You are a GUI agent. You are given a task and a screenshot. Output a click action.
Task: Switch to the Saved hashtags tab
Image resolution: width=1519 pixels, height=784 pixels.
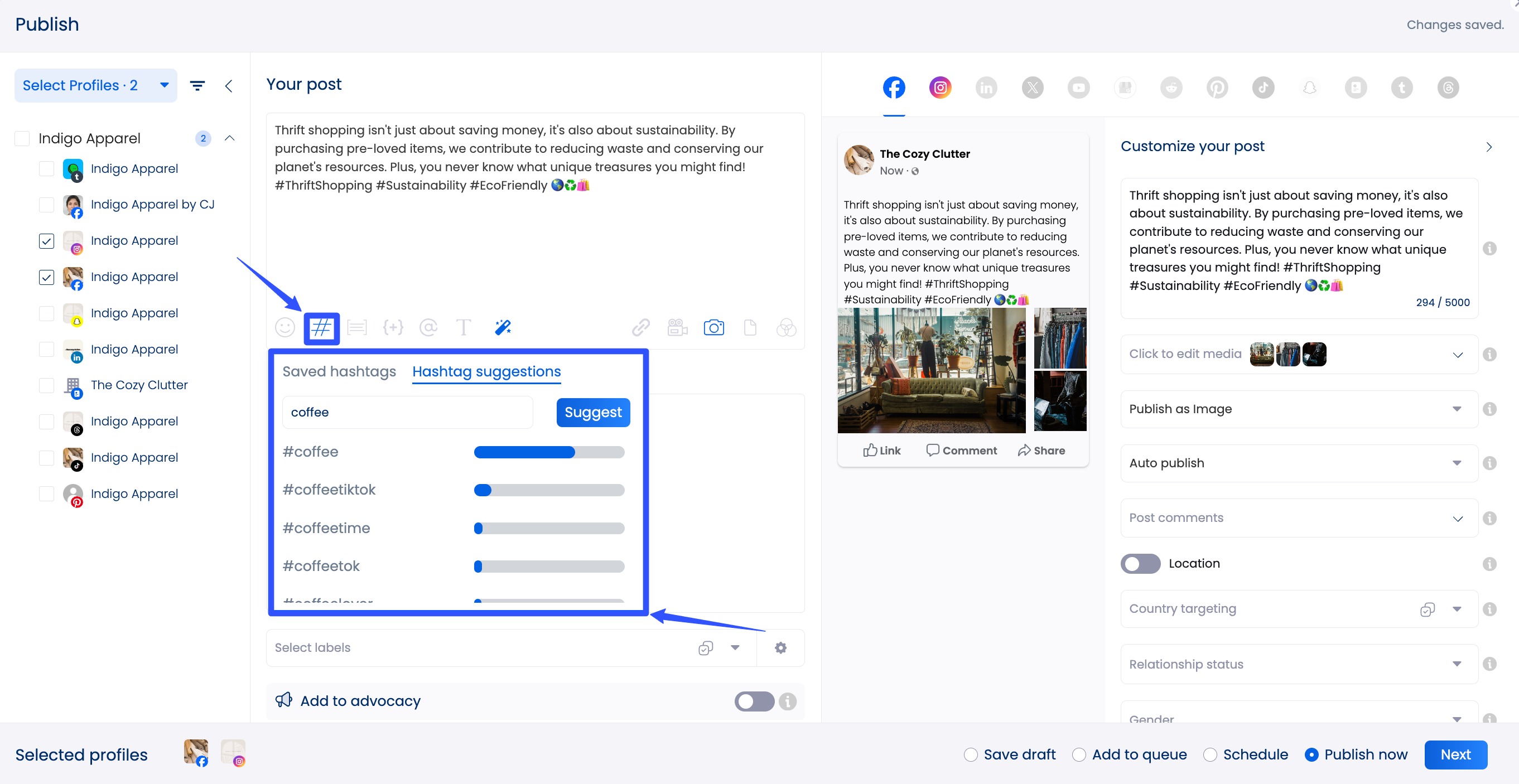(x=339, y=371)
